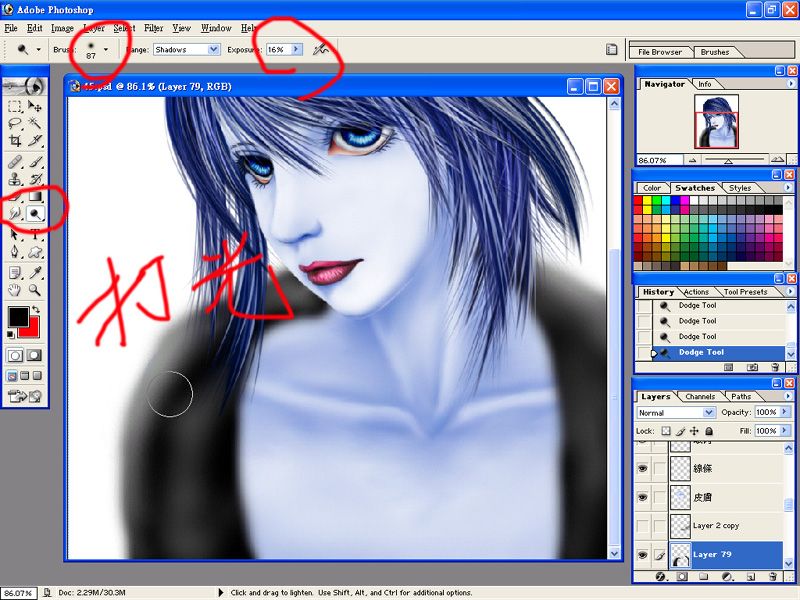Open the File Browser tab
Image resolution: width=800 pixels, height=600 pixels.
coord(660,52)
